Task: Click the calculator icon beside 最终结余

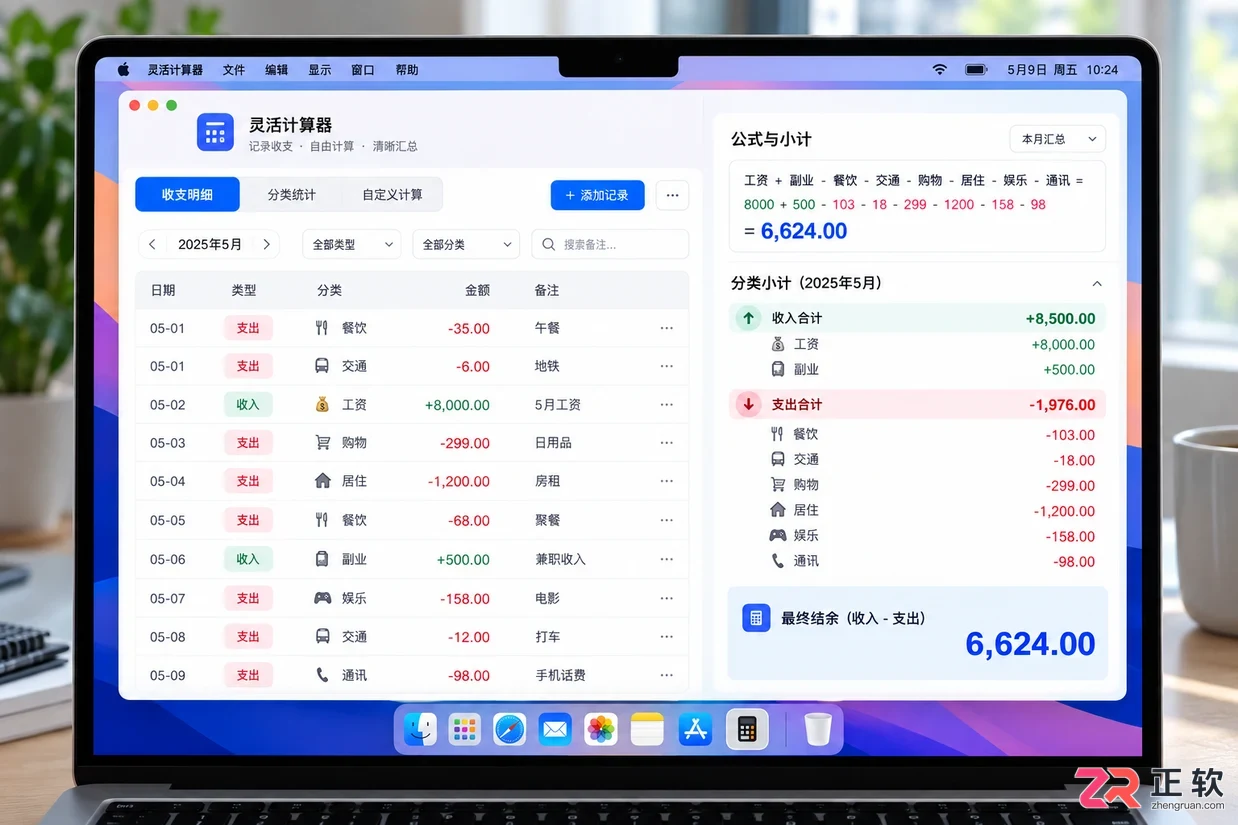Action: coord(756,618)
